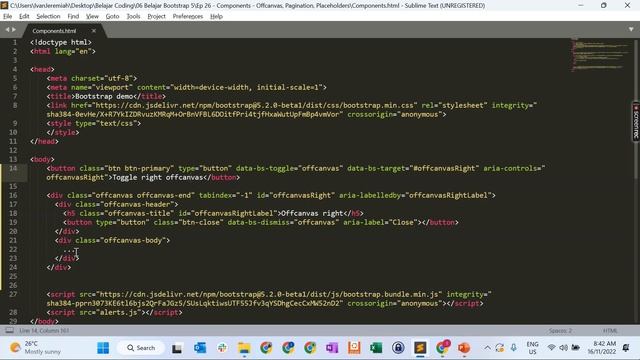Open the File menu

coord(7,16)
